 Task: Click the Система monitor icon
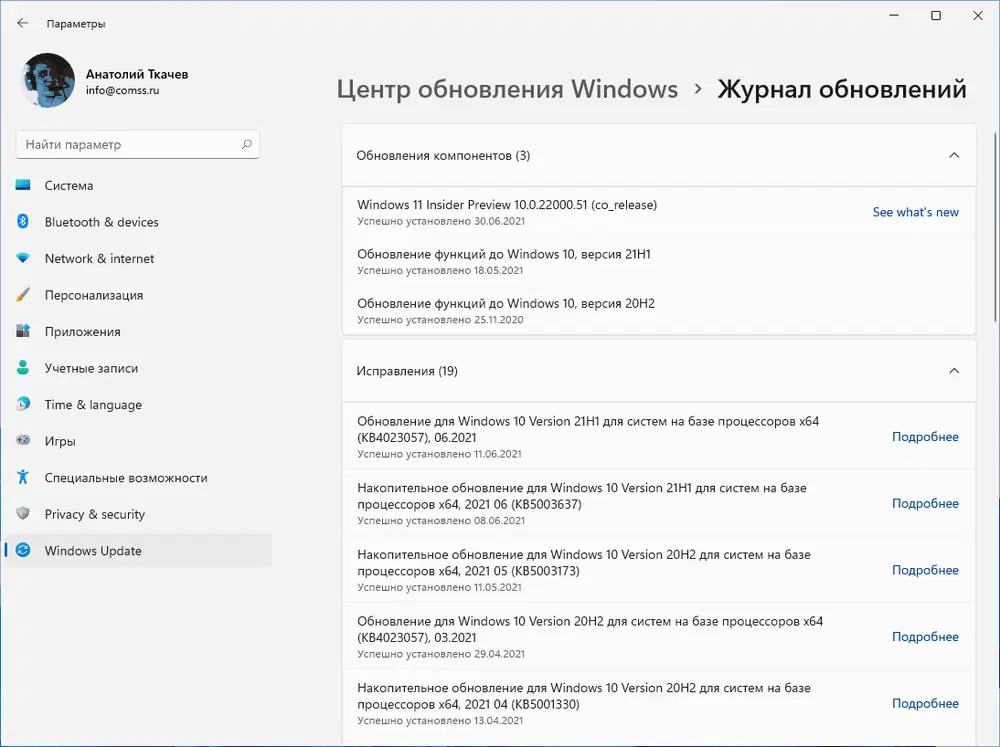point(23,185)
